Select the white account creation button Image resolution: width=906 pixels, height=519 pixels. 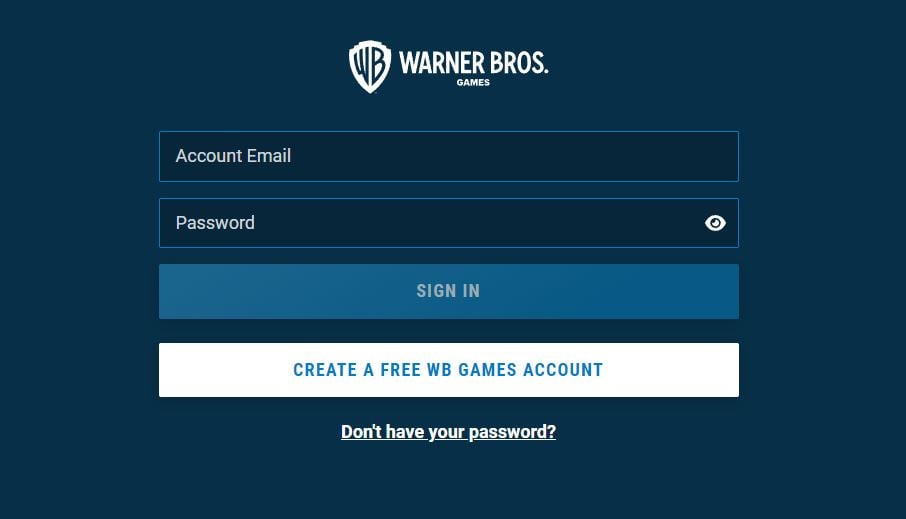pos(449,370)
